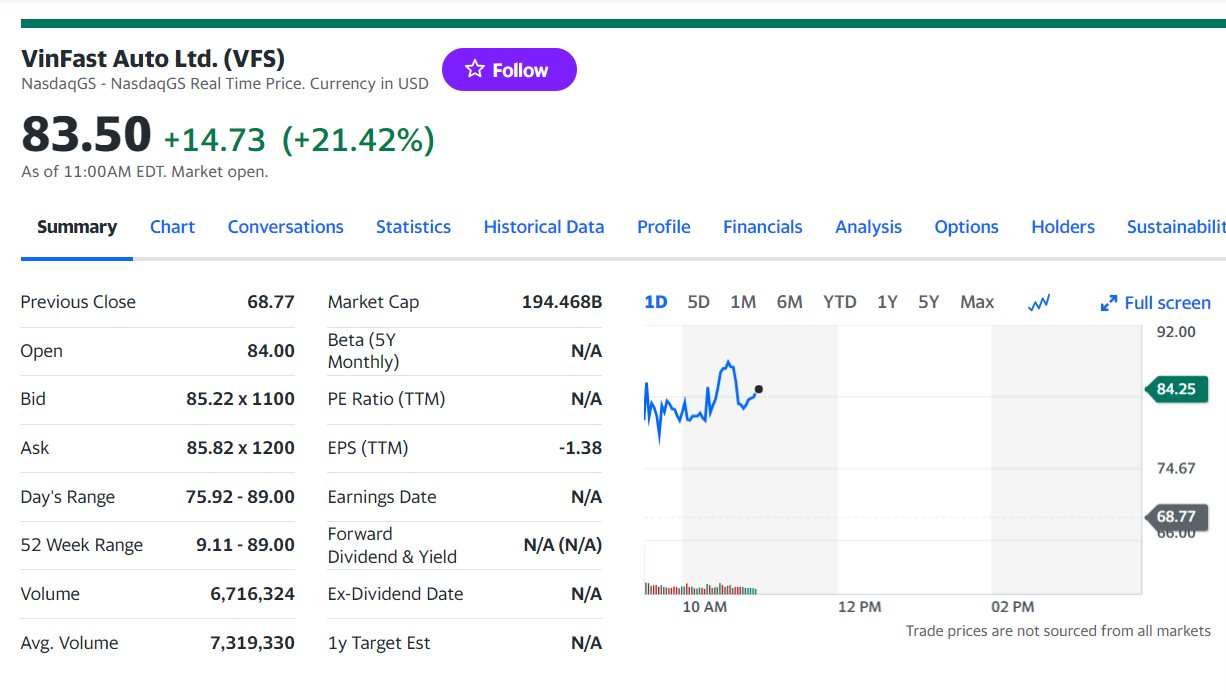Viewport: 1226px width, 698px height.
Task: Open the Financials tab
Action: [x=762, y=227]
